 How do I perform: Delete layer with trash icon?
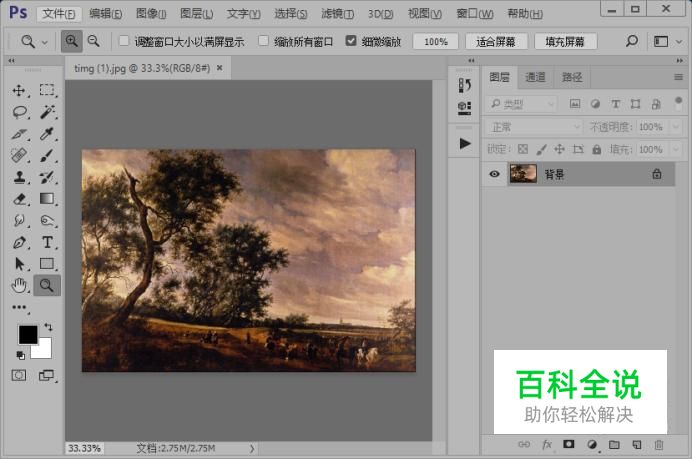coord(659,444)
